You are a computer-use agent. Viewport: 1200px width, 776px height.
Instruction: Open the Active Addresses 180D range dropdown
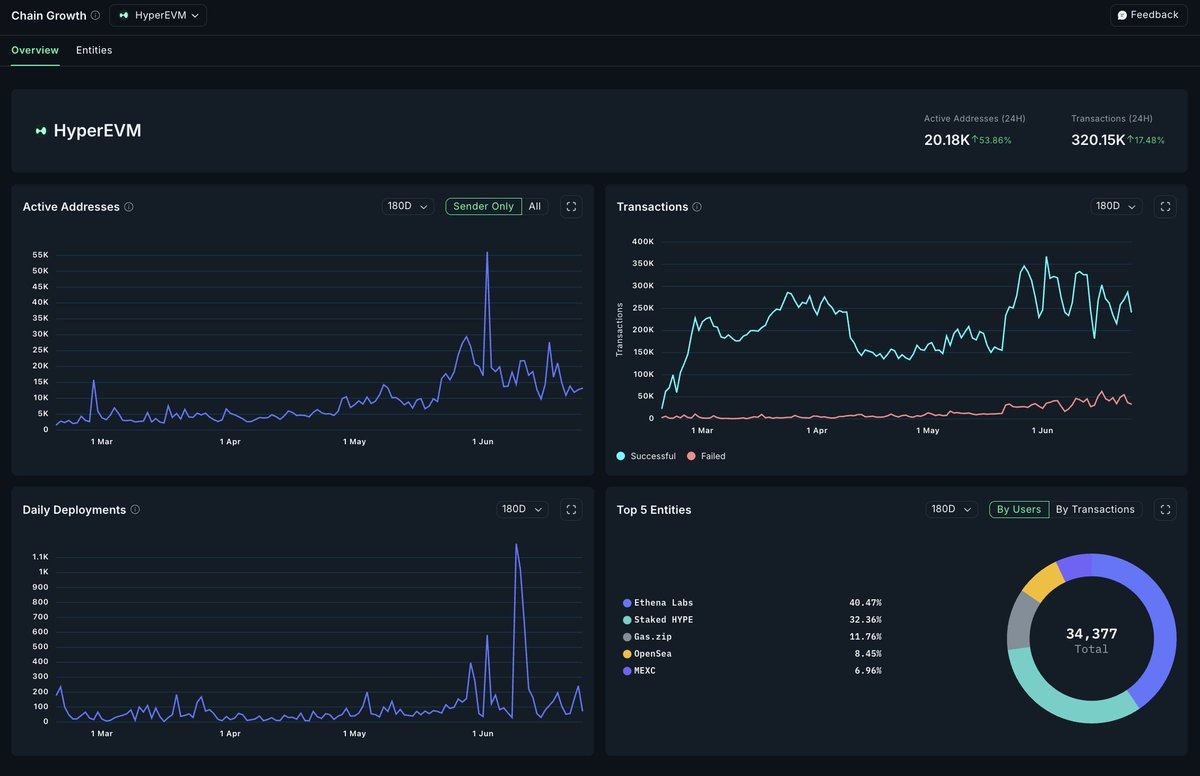(x=408, y=207)
